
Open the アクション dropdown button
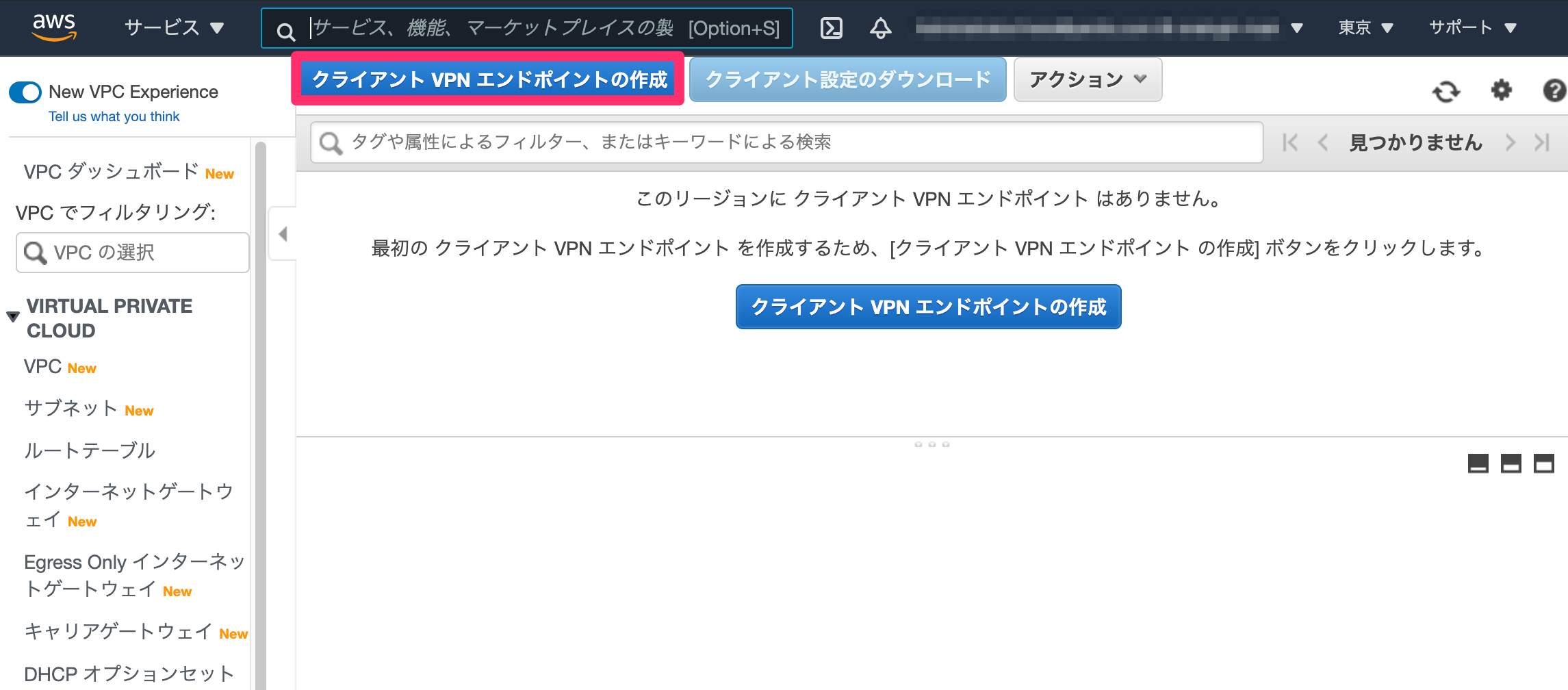click(1088, 79)
